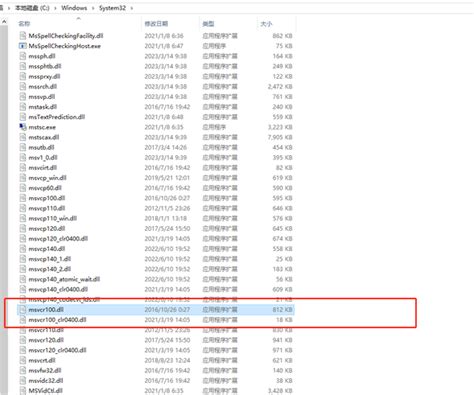Click the msvcr100_clr0400.dll file icon
This screenshot has height=395, width=474.
[22, 320]
